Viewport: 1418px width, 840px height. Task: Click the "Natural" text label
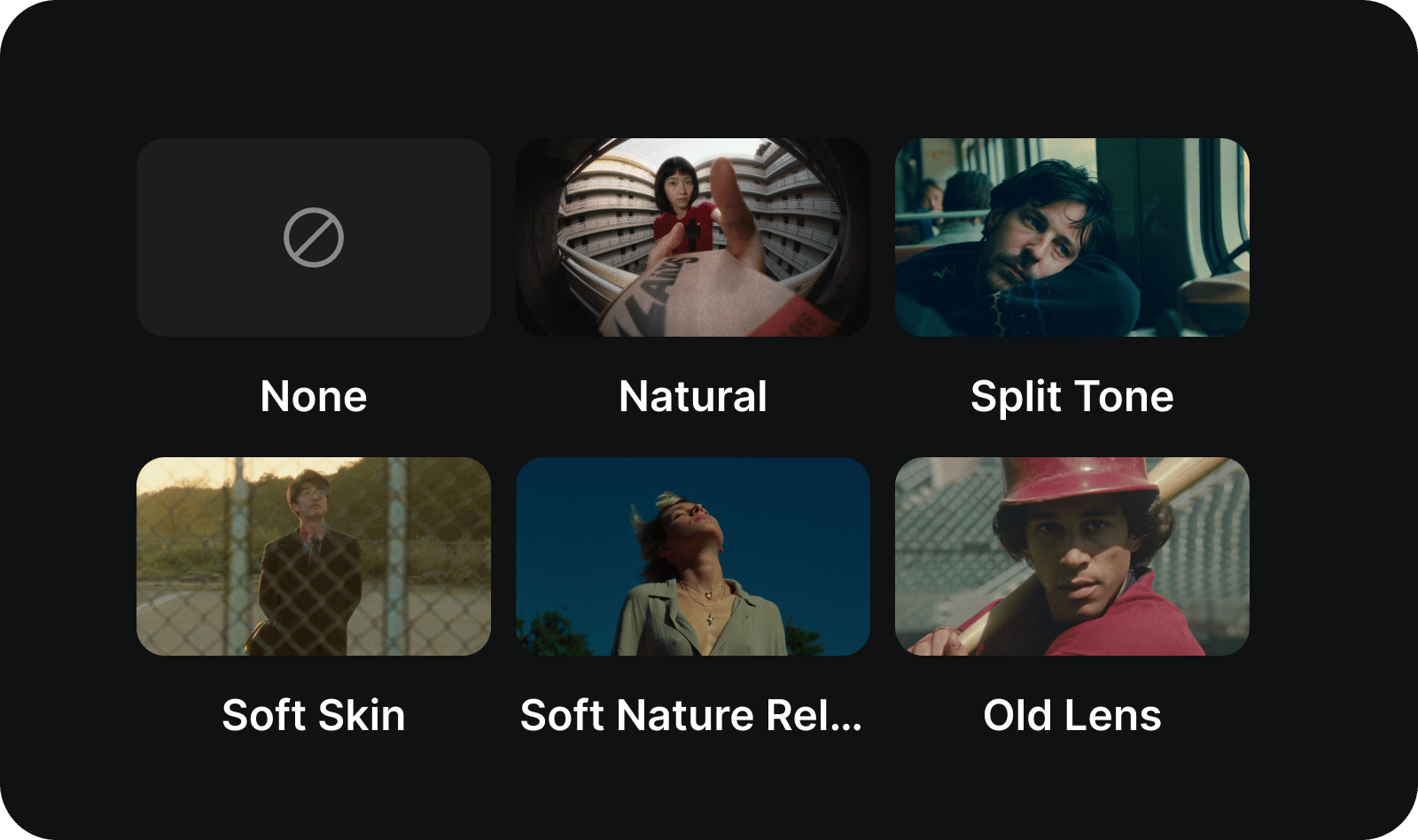[x=693, y=396]
